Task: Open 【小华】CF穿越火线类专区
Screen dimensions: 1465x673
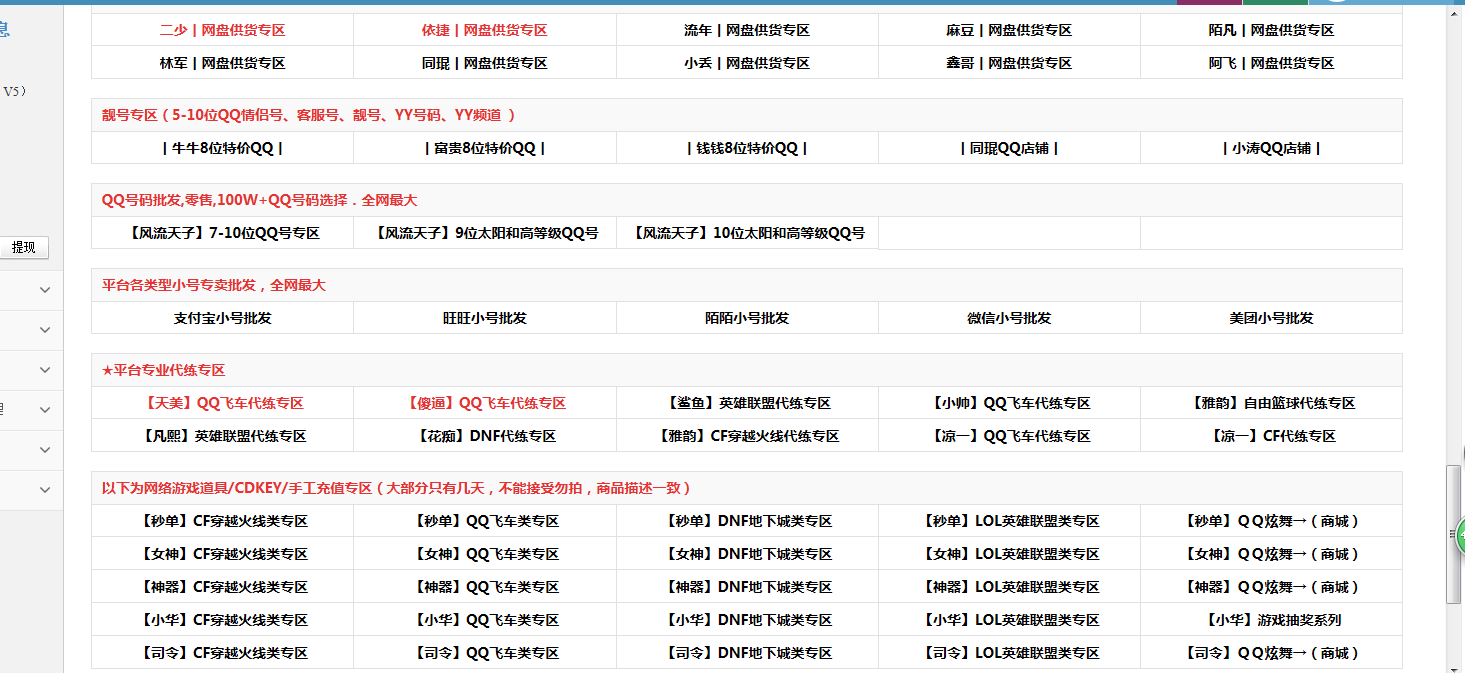Action: pyautogui.click(x=222, y=620)
